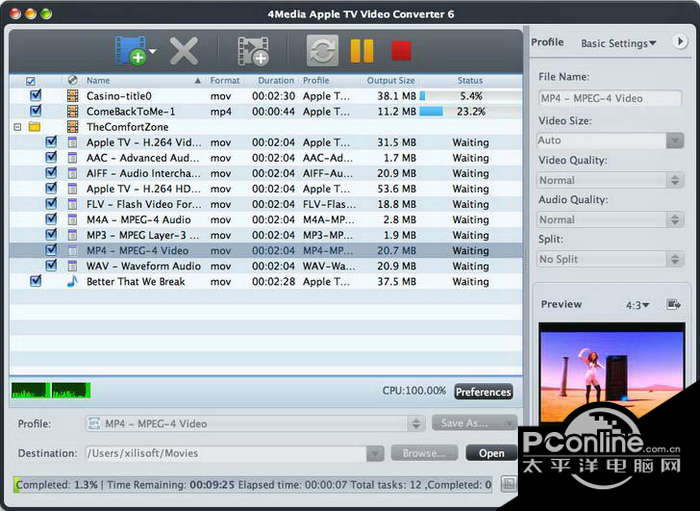Click the music note icon beside Better That We Break
The image size is (700, 511).
[72, 282]
